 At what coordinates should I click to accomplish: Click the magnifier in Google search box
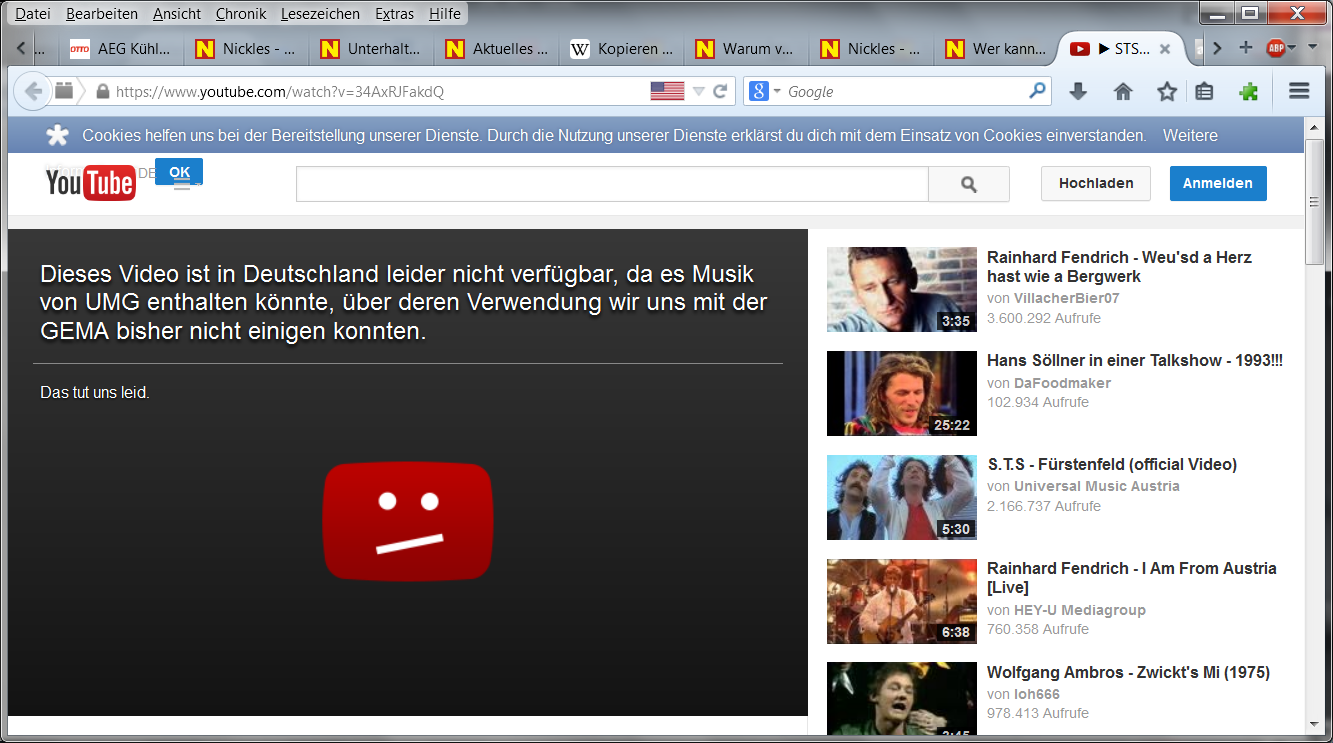tap(1037, 90)
